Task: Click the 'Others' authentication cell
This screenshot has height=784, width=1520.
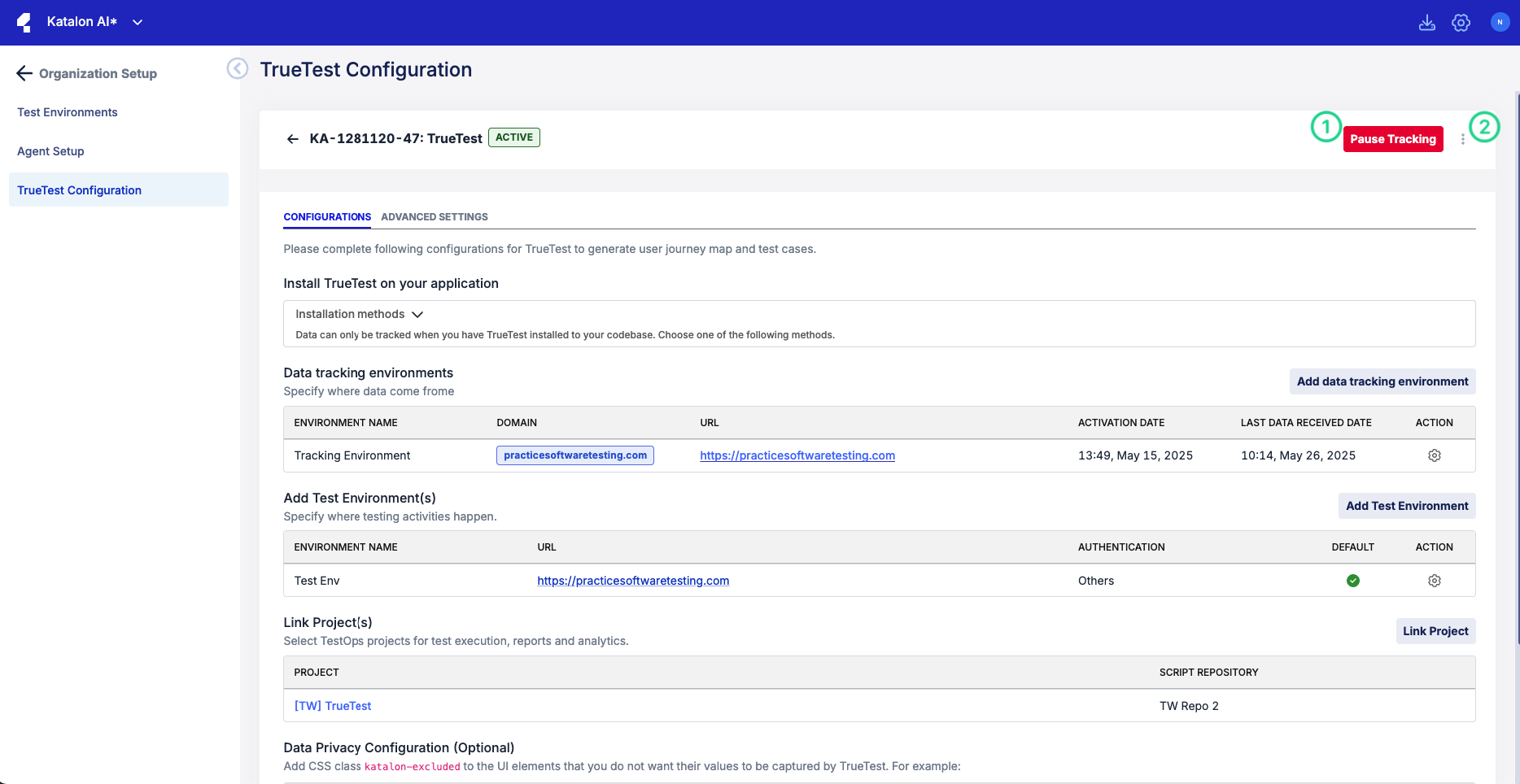Action: tap(1096, 581)
